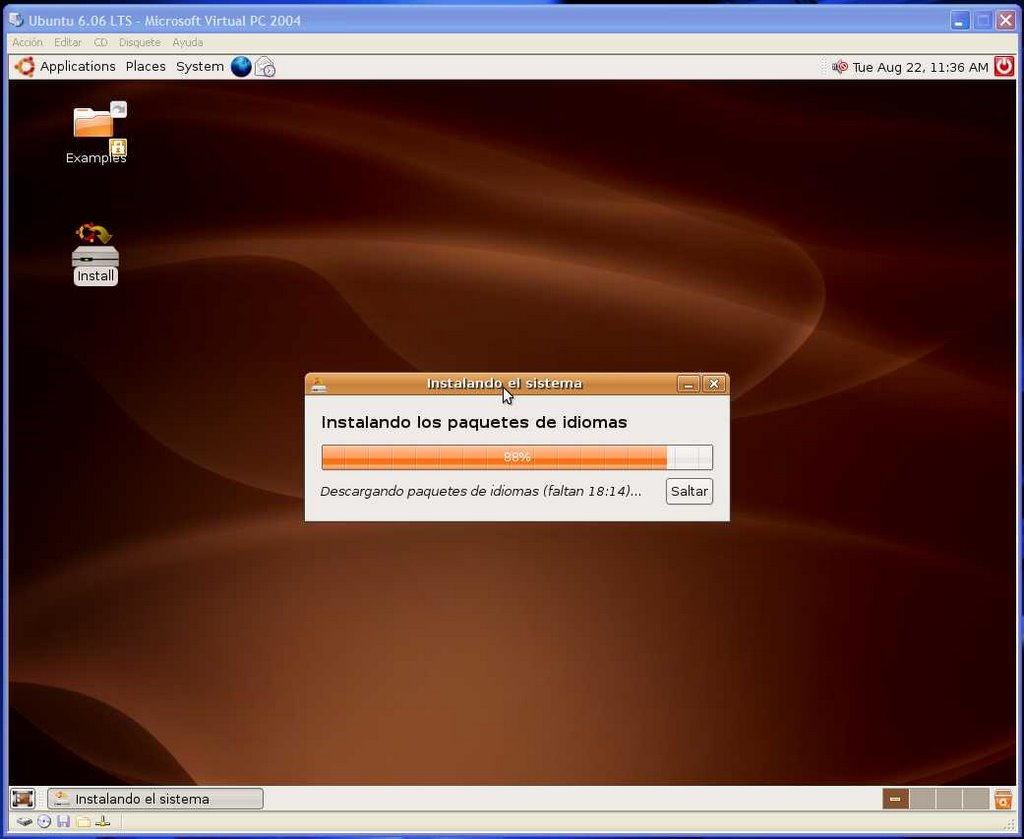This screenshot has height=839, width=1024.
Task: Click the Saltar button to skip download
Action: tap(689, 491)
